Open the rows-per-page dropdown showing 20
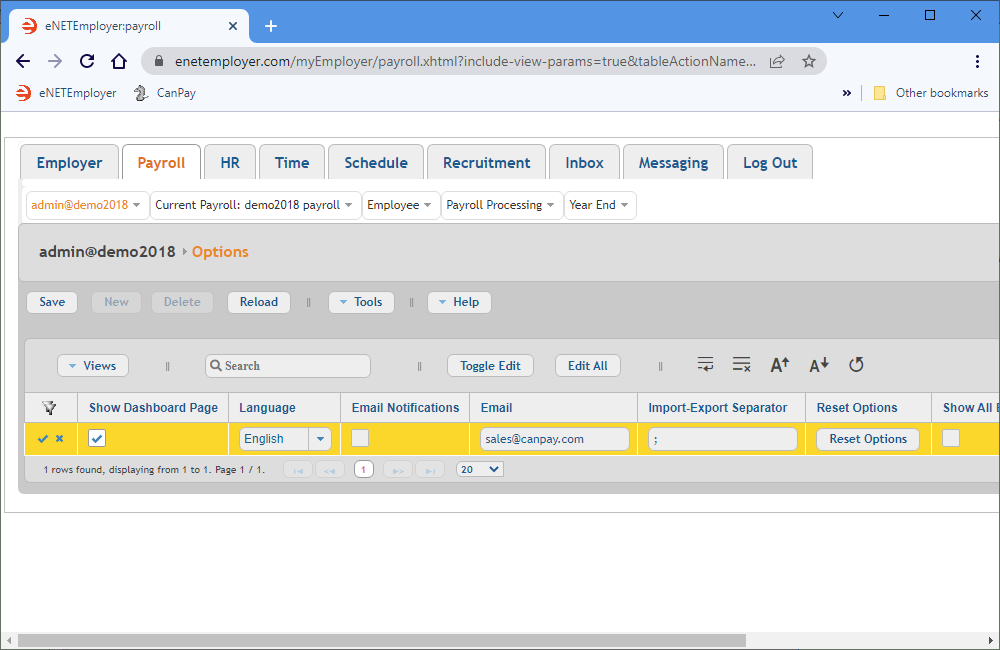Viewport: 1000px width, 650px height. tap(480, 469)
